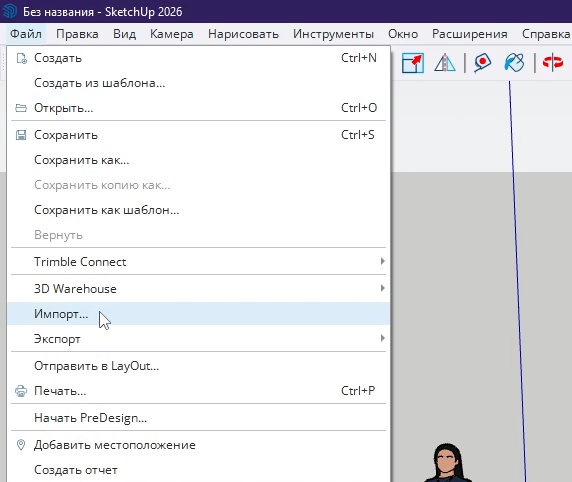Click the SketchUp logo in title bar
The height and width of the screenshot is (482, 572).
click(10, 11)
